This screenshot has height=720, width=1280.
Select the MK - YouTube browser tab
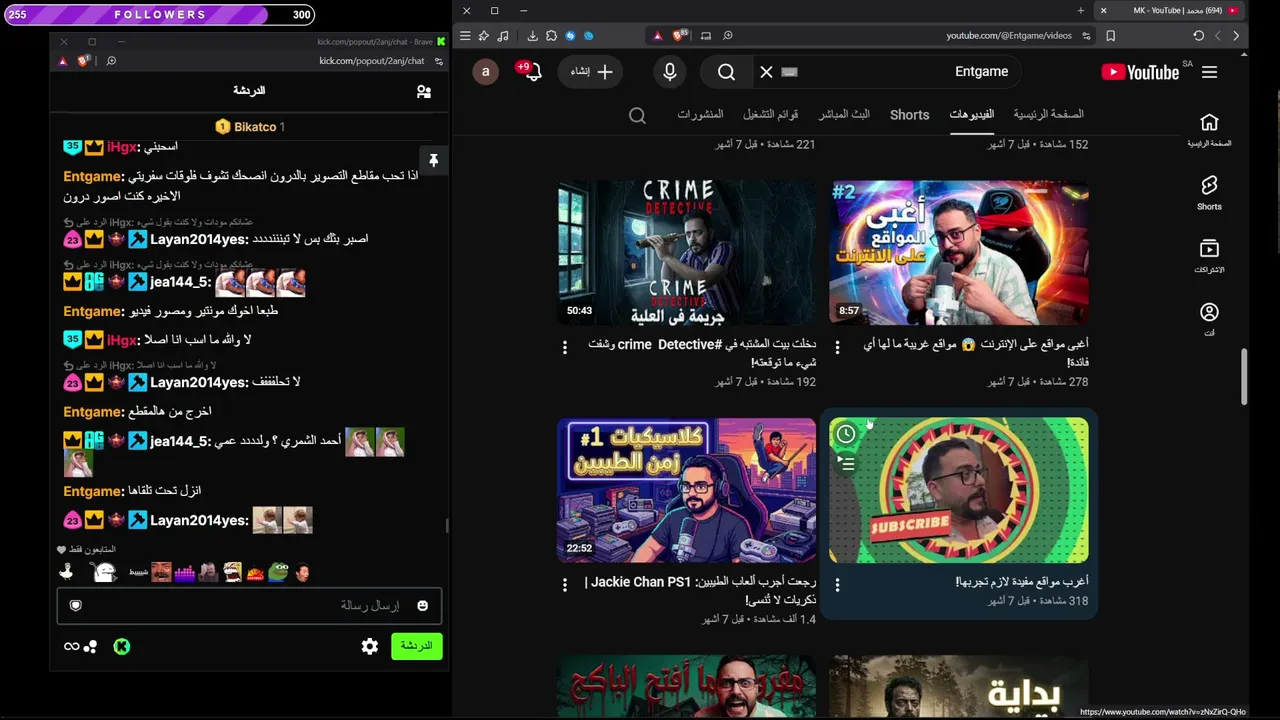pos(1170,10)
